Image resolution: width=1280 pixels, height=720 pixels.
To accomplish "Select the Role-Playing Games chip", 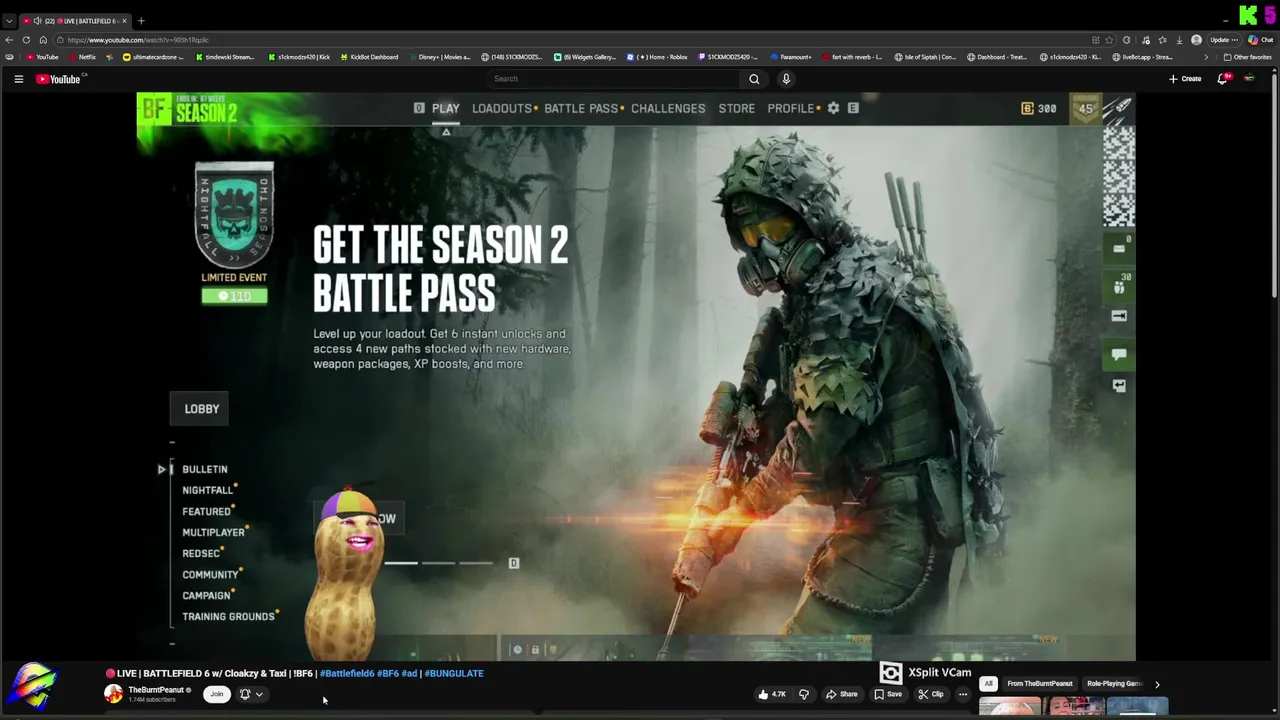I will [x=1114, y=684].
